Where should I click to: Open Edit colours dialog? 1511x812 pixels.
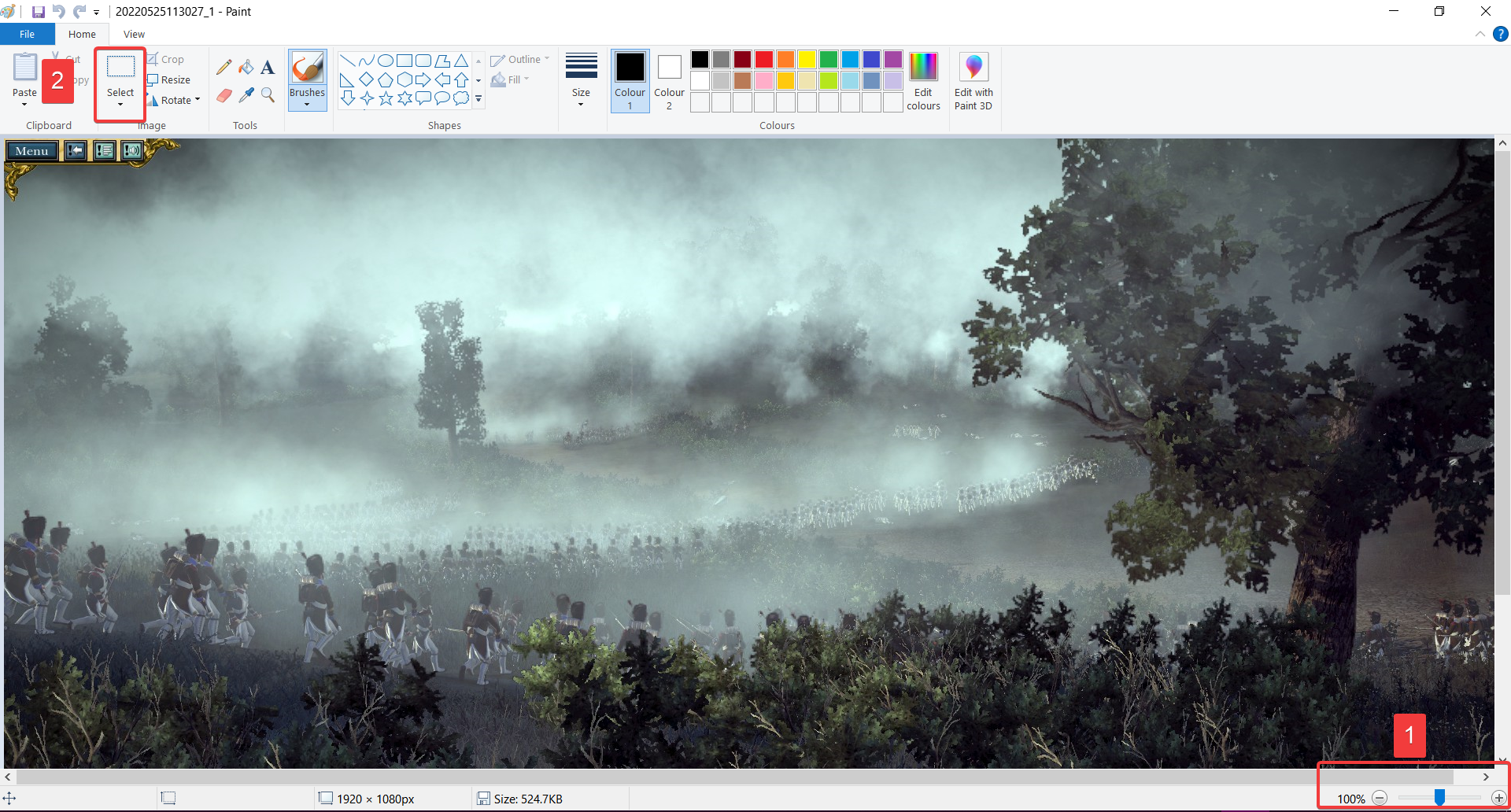tap(923, 80)
